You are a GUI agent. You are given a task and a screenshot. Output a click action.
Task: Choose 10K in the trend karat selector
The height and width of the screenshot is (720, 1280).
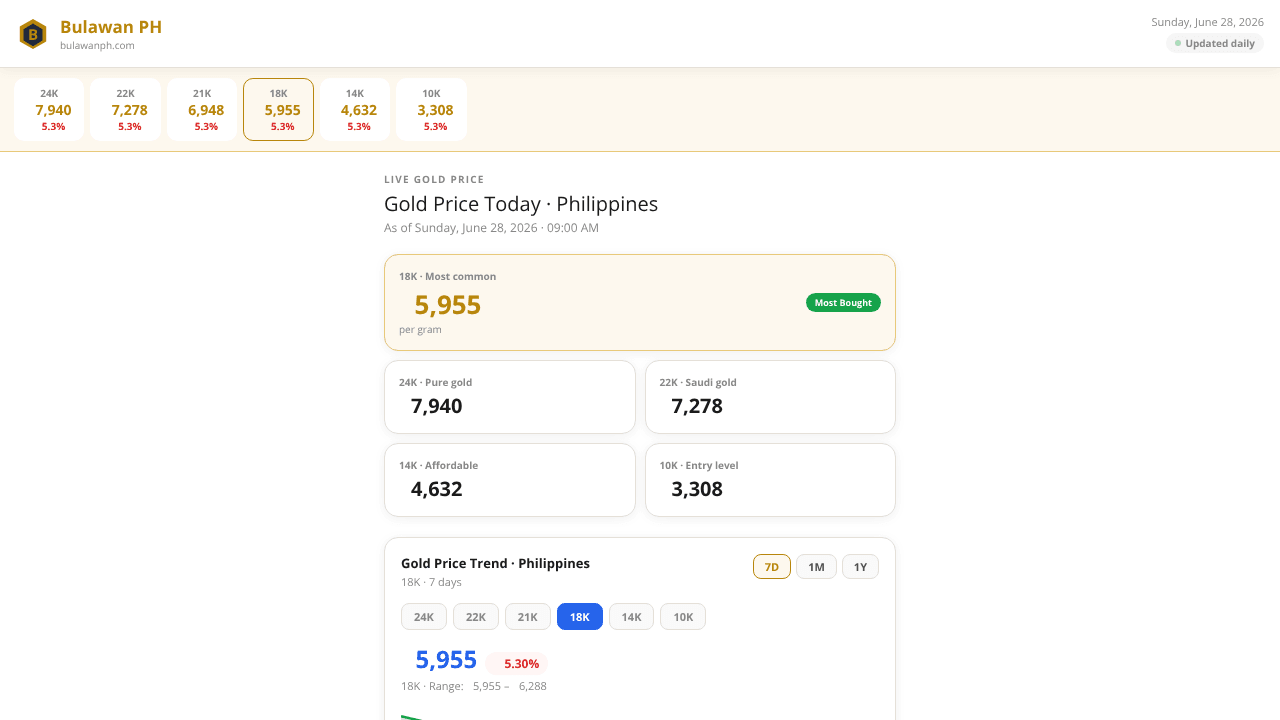click(x=683, y=617)
